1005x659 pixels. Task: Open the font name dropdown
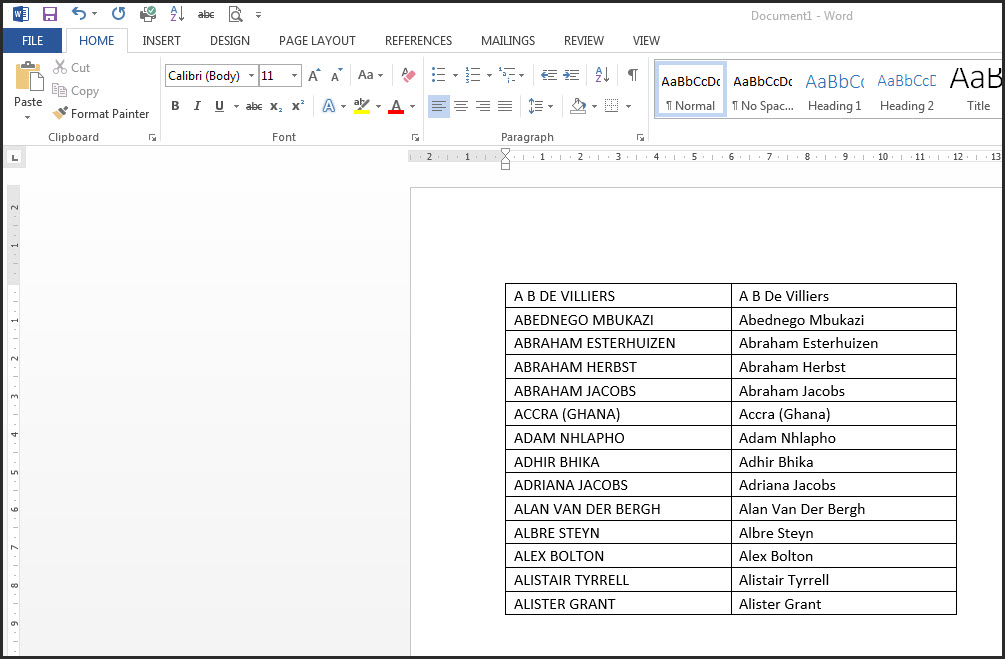pos(251,76)
